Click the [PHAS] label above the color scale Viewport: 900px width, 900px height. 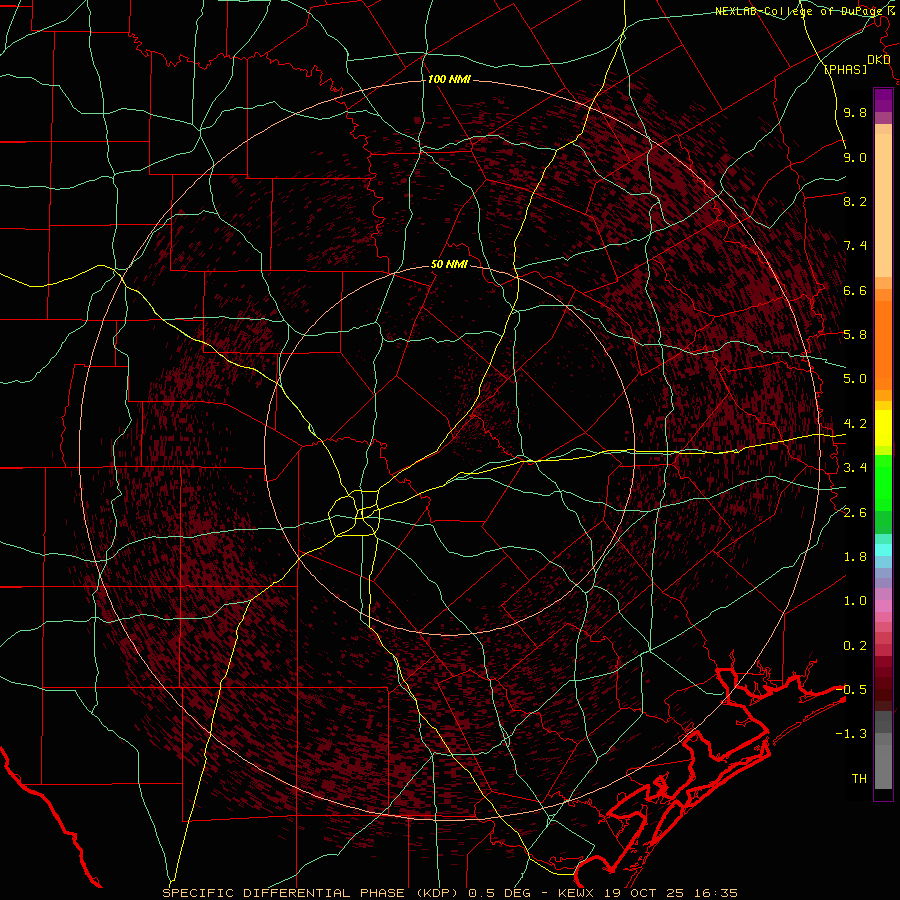[x=846, y=69]
